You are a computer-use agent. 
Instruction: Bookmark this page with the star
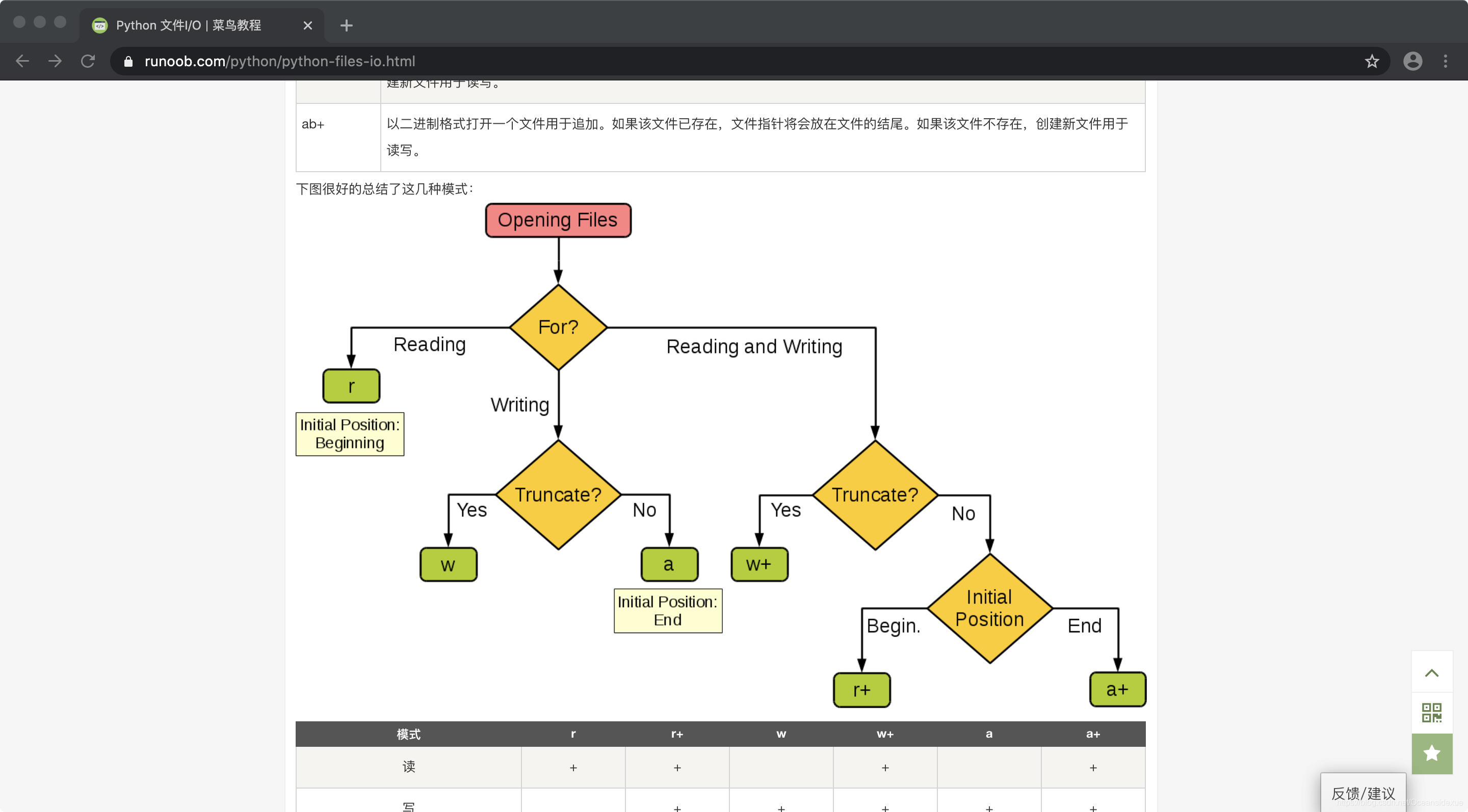click(x=1372, y=61)
